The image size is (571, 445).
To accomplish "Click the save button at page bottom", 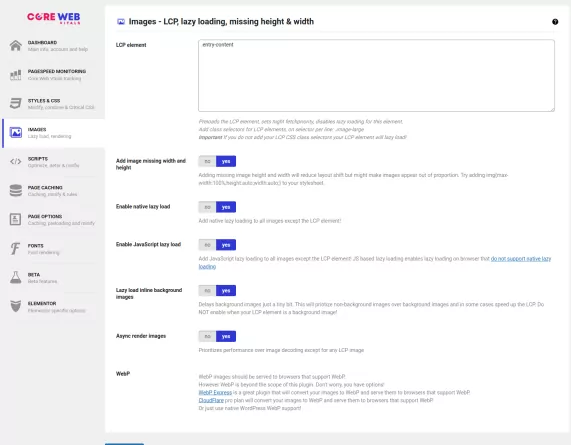I will point(124,444).
